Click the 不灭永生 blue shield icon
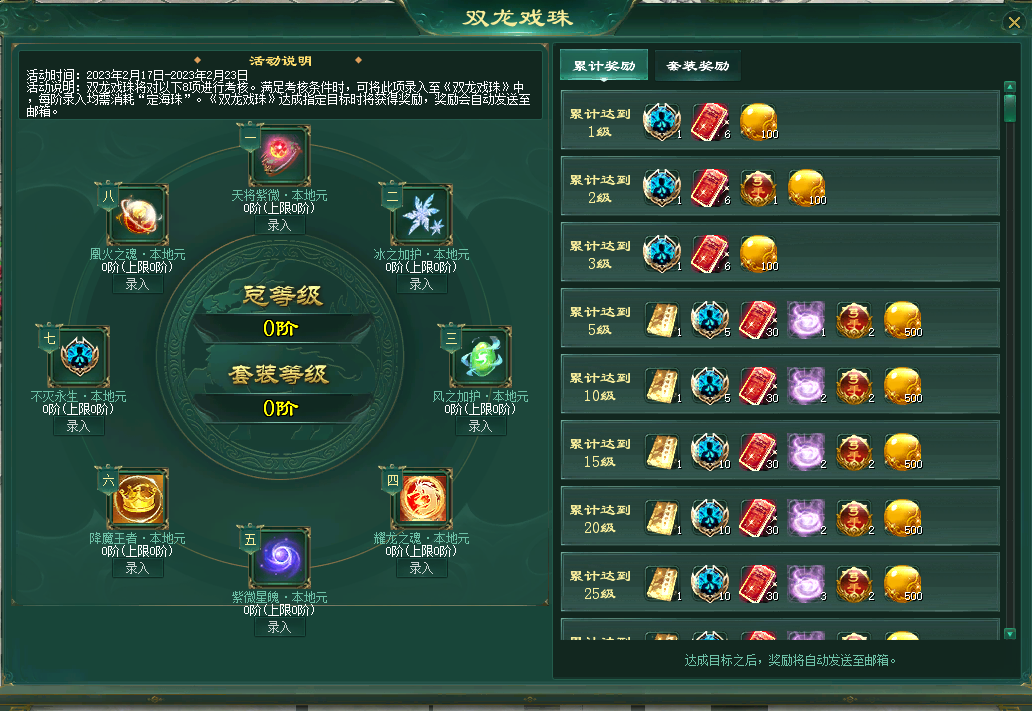 coord(79,357)
